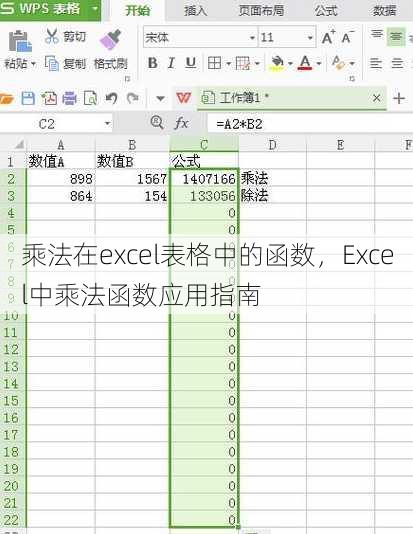Click the Print Preview icon

click(x=90, y=98)
